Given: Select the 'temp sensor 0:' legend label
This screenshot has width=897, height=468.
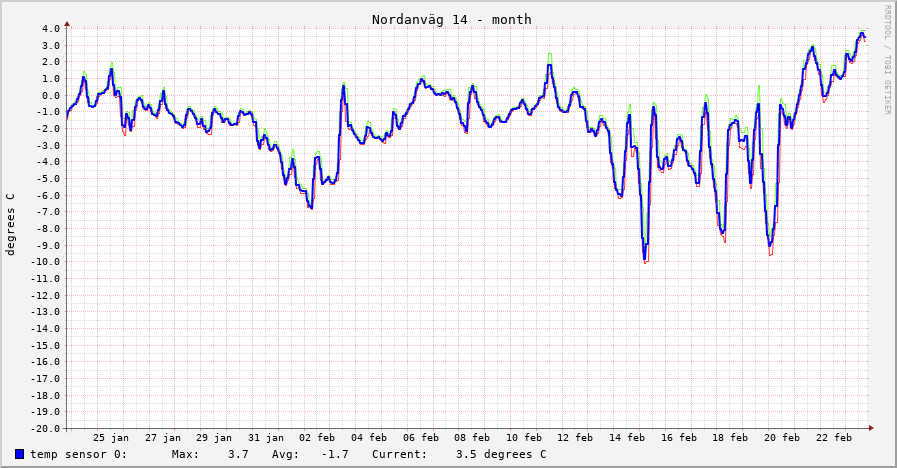Looking at the screenshot, I should pos(78,454).
